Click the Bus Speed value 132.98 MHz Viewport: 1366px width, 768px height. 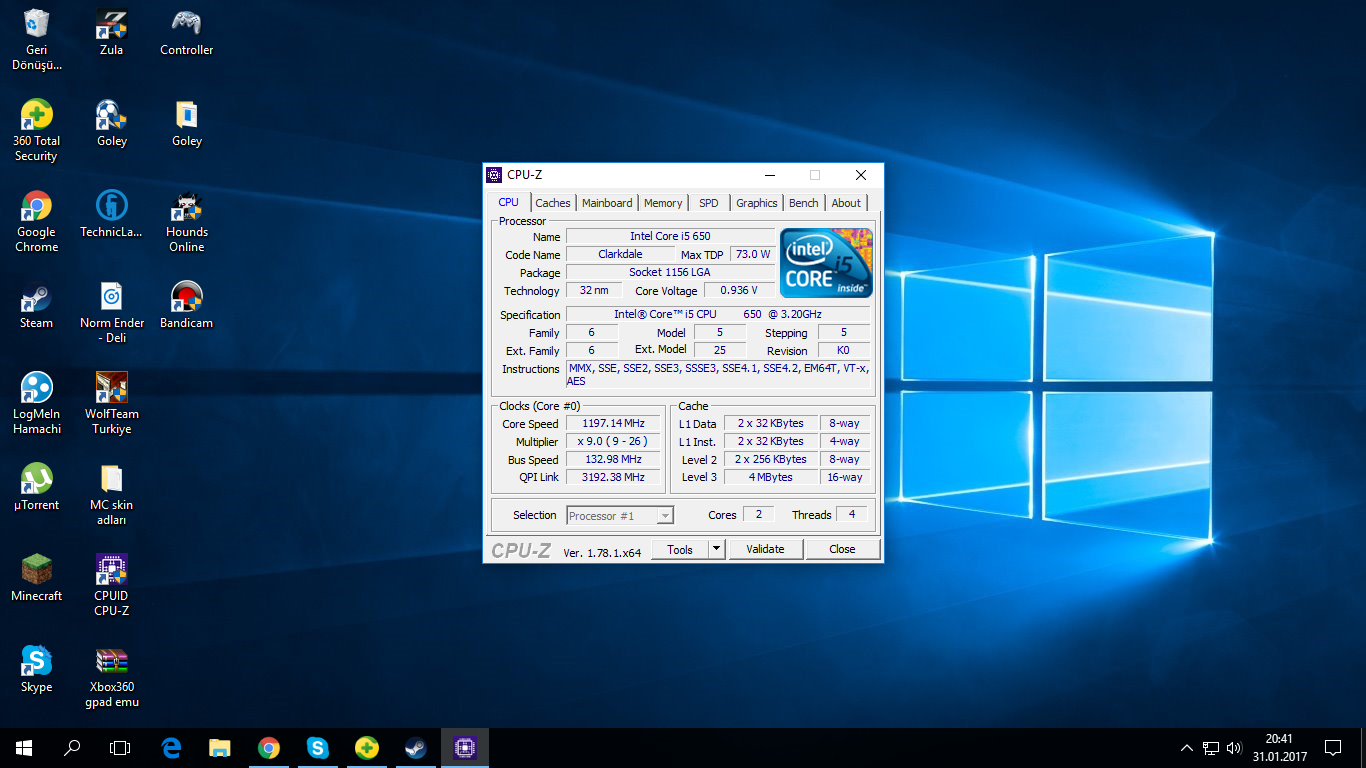[x=613, y=459]
